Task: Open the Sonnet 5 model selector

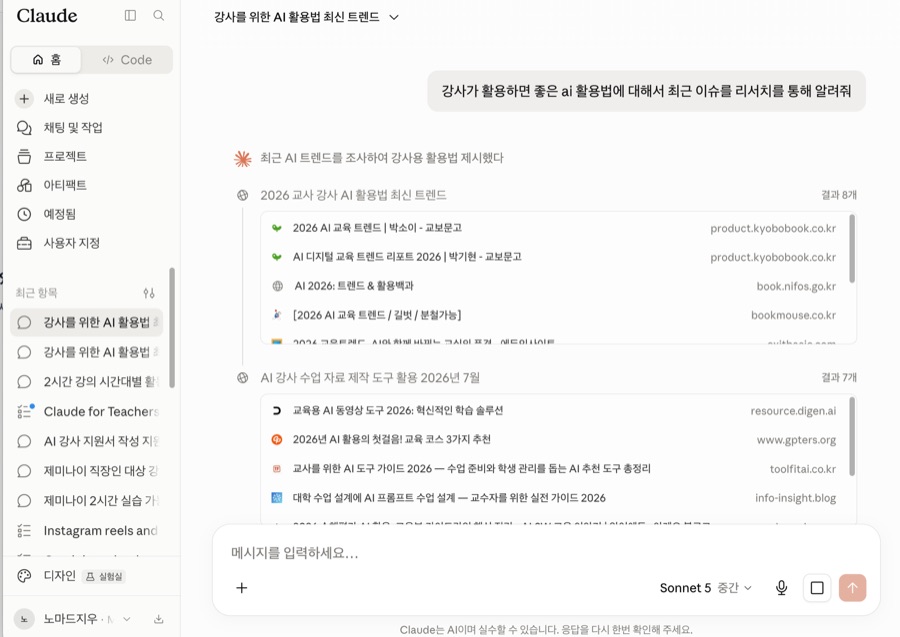Action: tap(705, 588)
